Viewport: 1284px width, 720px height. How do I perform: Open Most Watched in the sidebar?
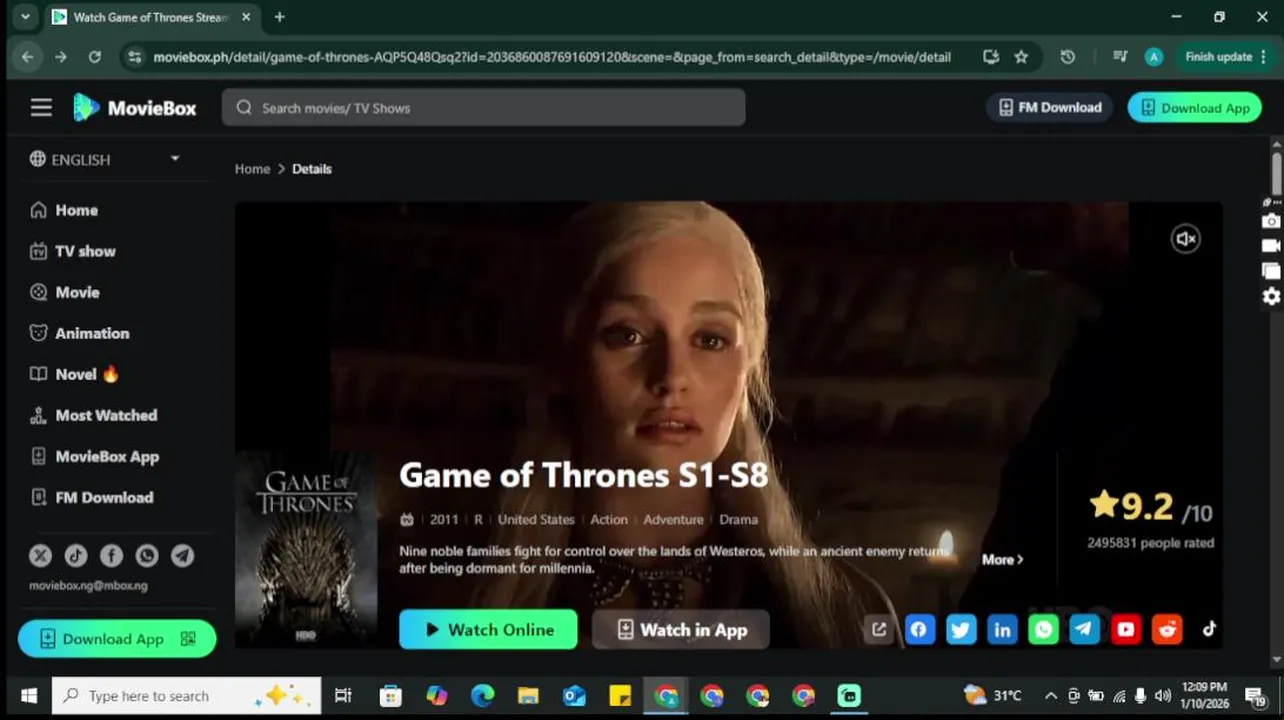coord(94,415)
